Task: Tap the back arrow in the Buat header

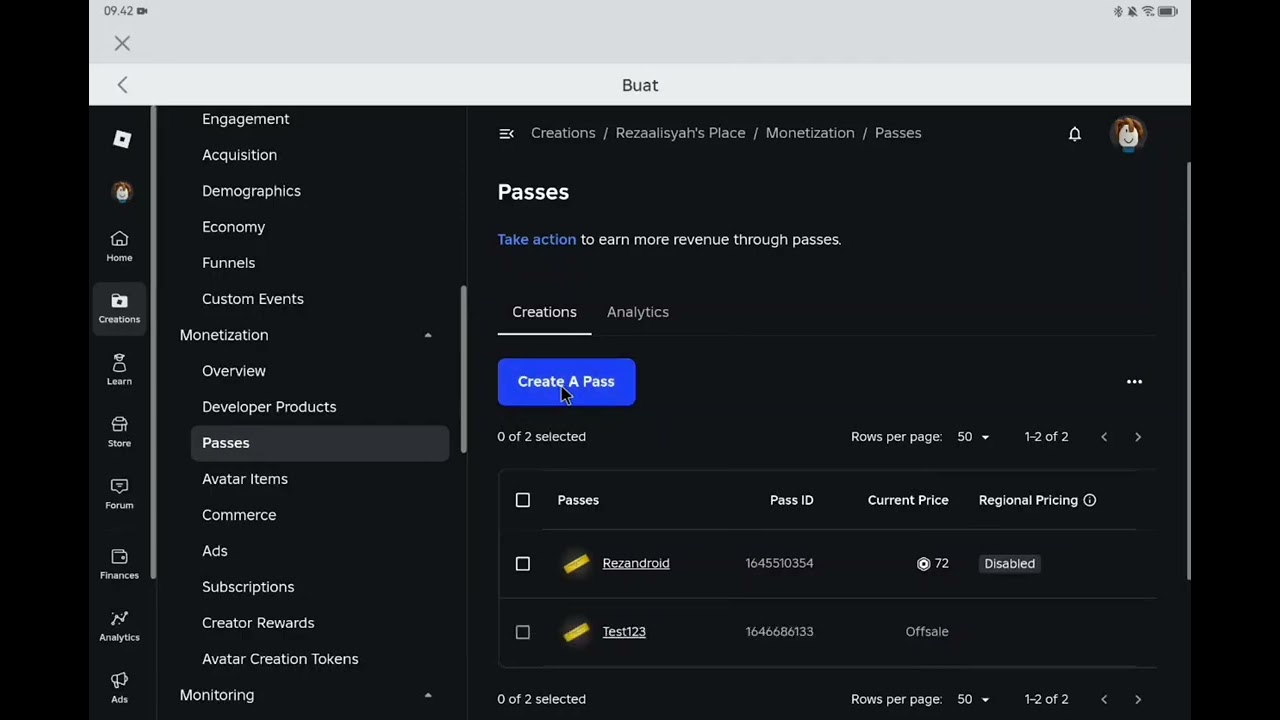Action: pos(122,85)
